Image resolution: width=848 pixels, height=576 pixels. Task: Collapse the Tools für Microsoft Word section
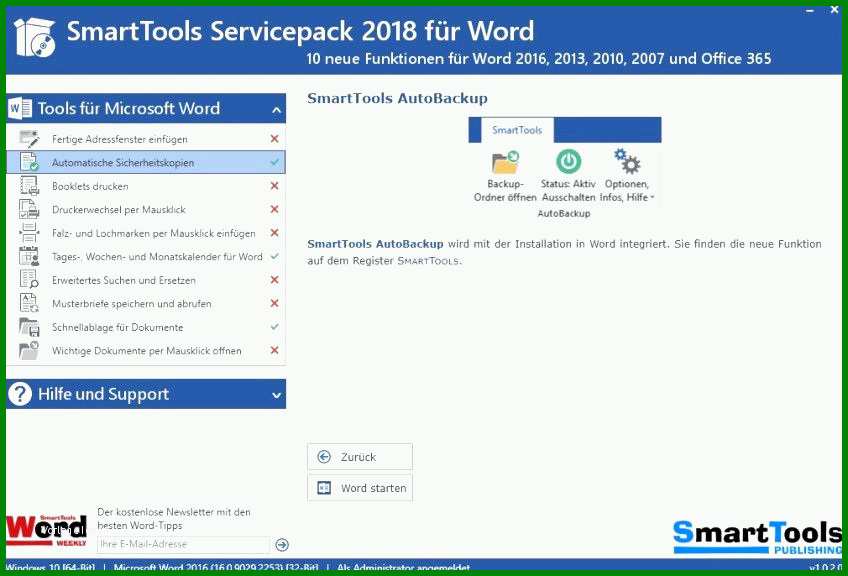click(276, 110)
